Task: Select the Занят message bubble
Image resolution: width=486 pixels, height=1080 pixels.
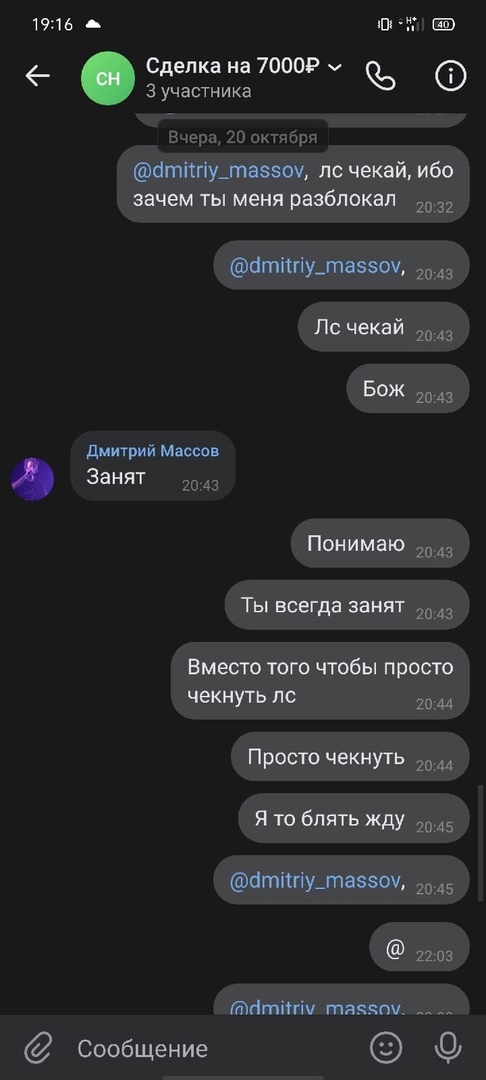Action: (x=153, y=466)
